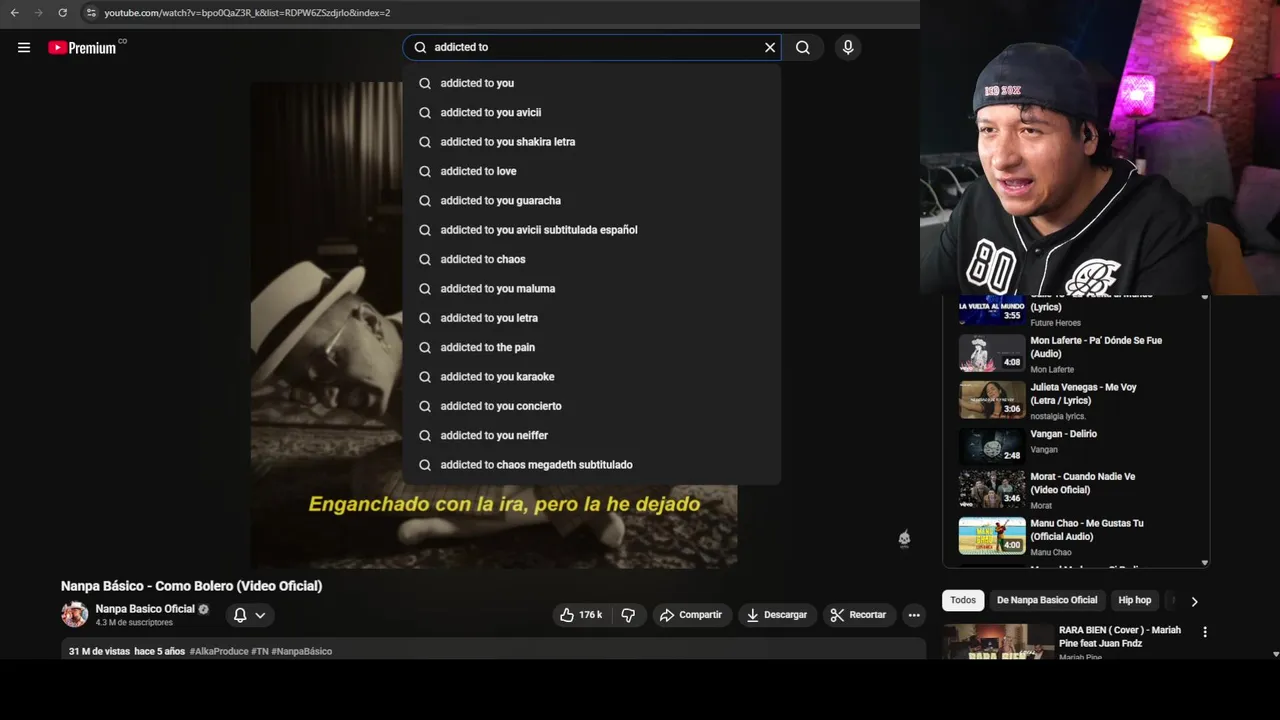Reload the page with the browser refresh icon

click(x=62, y=13)
